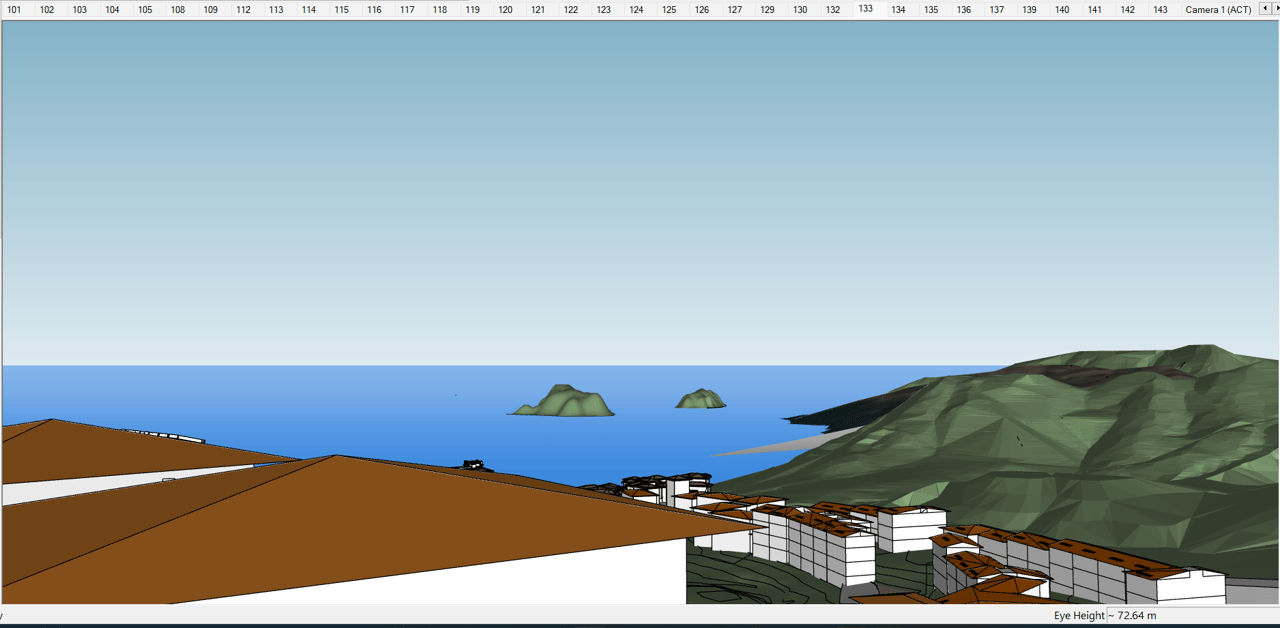Click scene tab 120
Screen dimensions: 1280x628
pos(505,10)
